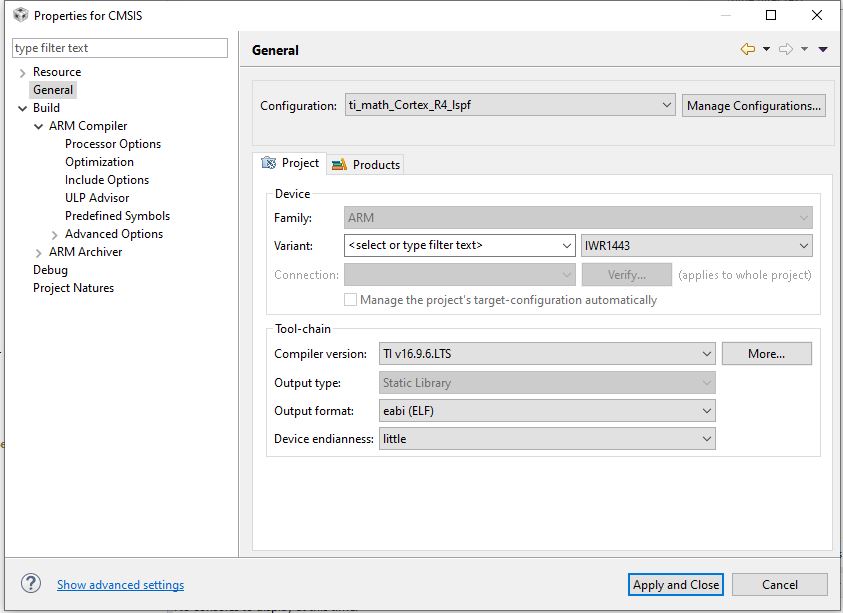Viewport: 843px width, 613px height.
Task: Select Resource tree item label
Action: 57,72
